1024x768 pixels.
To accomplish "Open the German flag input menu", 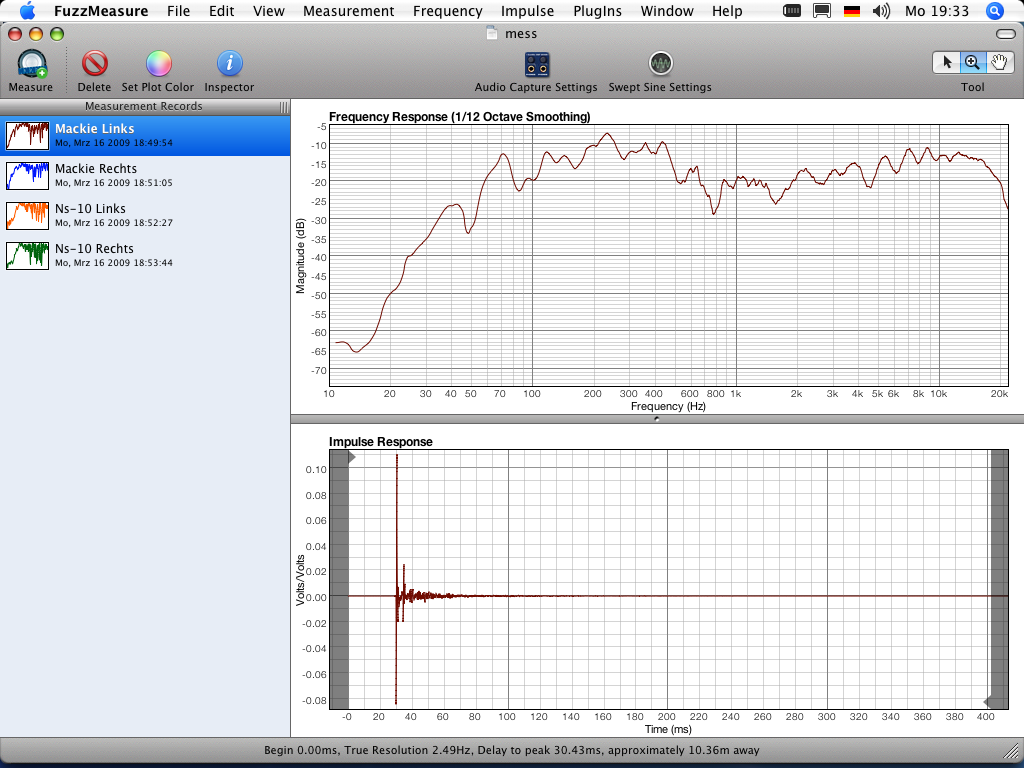I will (x=852, y=11).
